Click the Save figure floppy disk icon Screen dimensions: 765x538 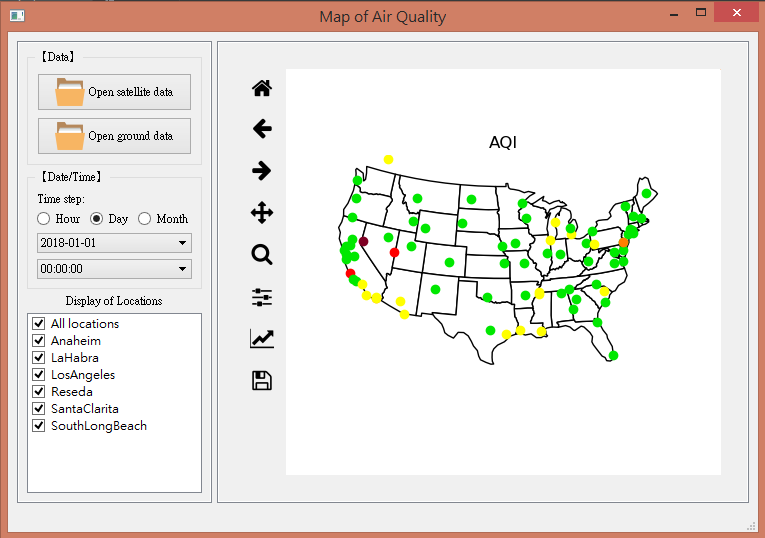click(x=262, y=381)
